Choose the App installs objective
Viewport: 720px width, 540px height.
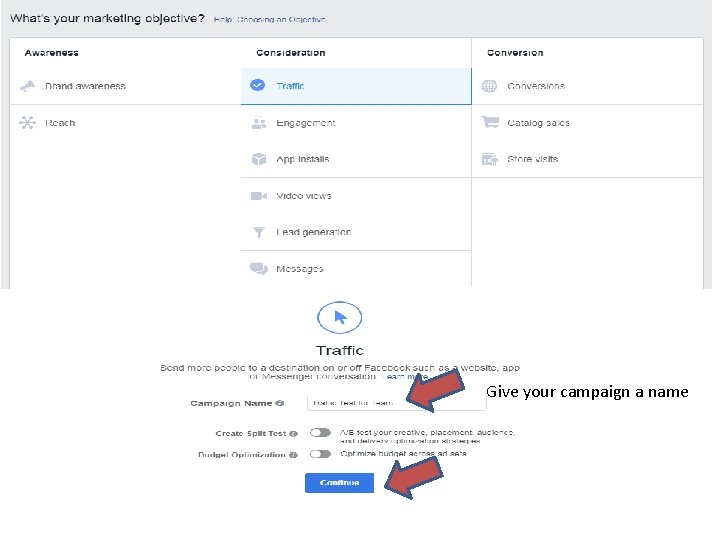click(x=356, y=159)
